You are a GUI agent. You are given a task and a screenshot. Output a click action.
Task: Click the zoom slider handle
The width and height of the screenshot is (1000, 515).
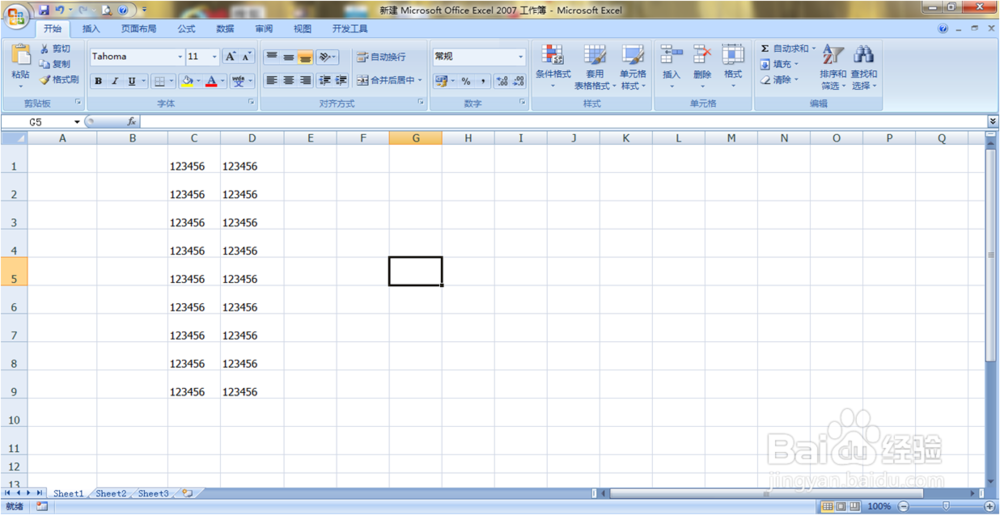tap(945, 506)
